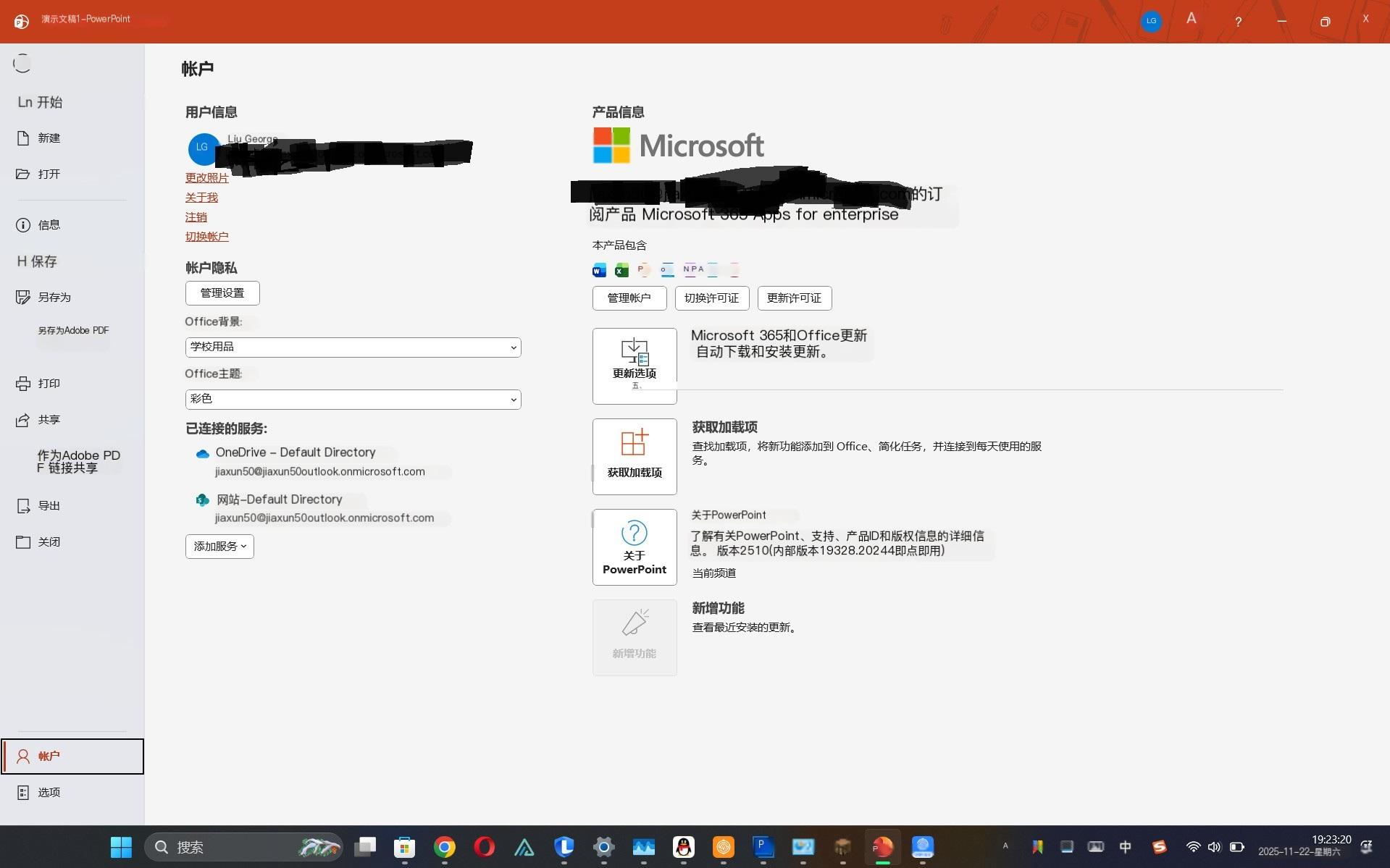Click the Windows Start button
The width and height of the screenshot is (1390, 868).
click(x=121, y=846)
